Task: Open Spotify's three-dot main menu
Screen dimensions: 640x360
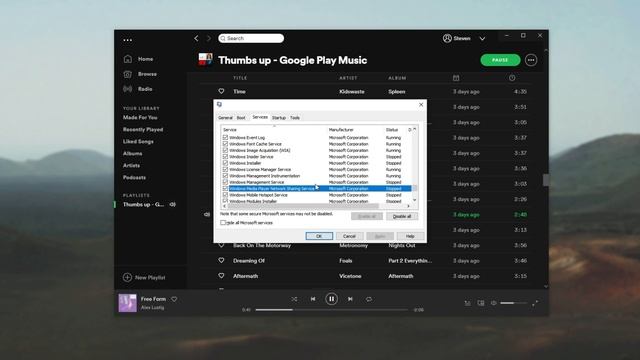Action: (127, 40)
